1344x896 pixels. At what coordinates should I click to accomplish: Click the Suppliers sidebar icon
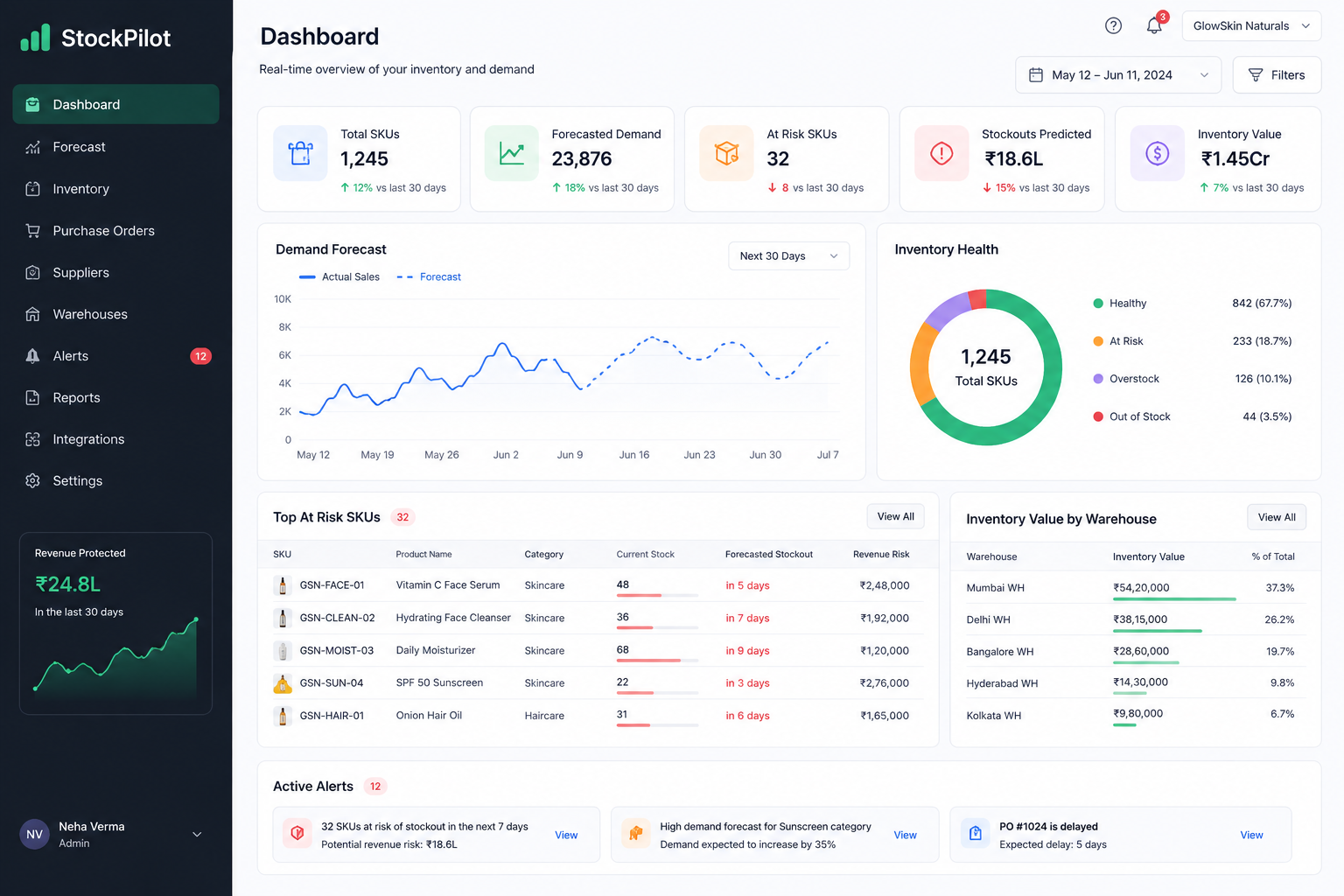point(32,272)
